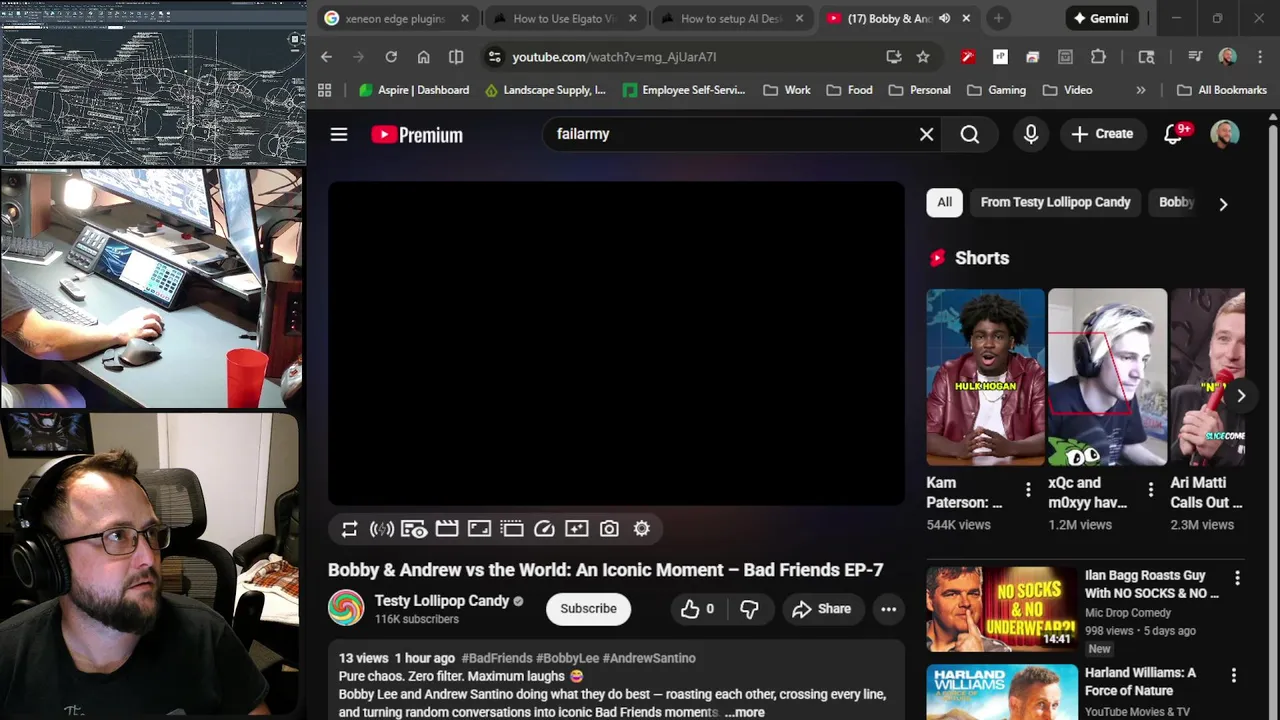
Task: Show hidden bookmarks double chevron
Action: point(1141,90)
